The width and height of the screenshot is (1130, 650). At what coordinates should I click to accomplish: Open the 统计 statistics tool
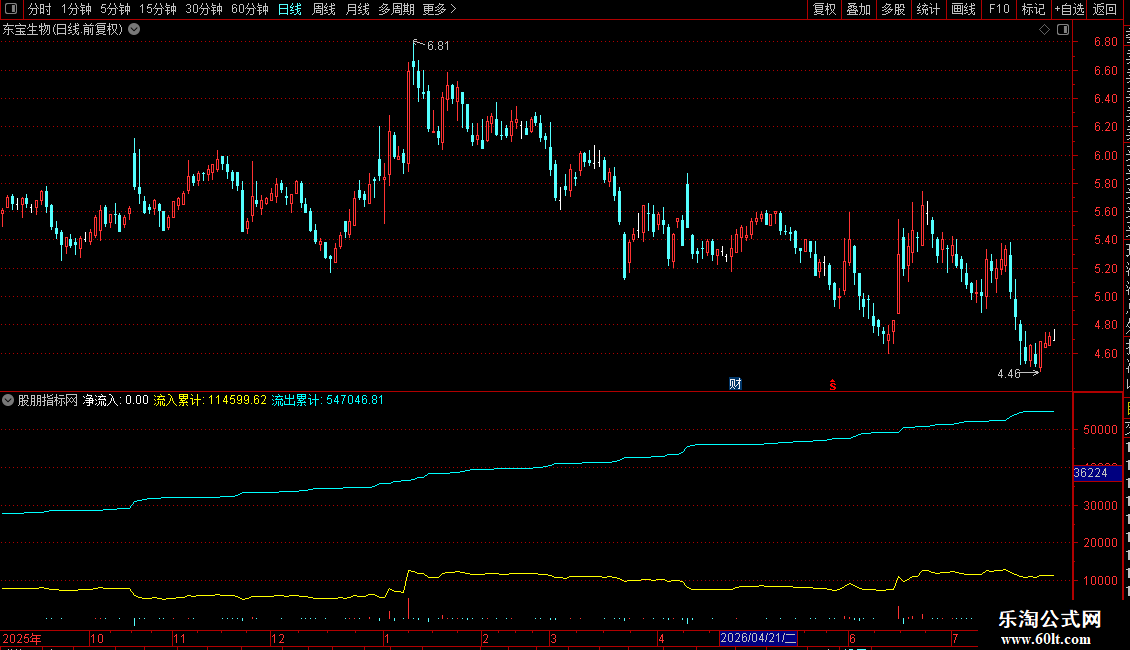(x=927, y=9)
